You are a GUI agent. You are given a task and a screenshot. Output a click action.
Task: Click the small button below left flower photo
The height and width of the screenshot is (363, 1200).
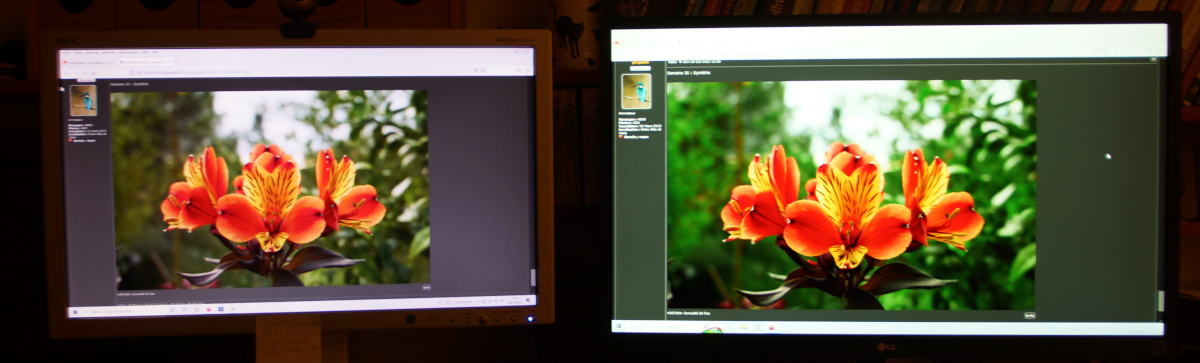coord(426,287)
